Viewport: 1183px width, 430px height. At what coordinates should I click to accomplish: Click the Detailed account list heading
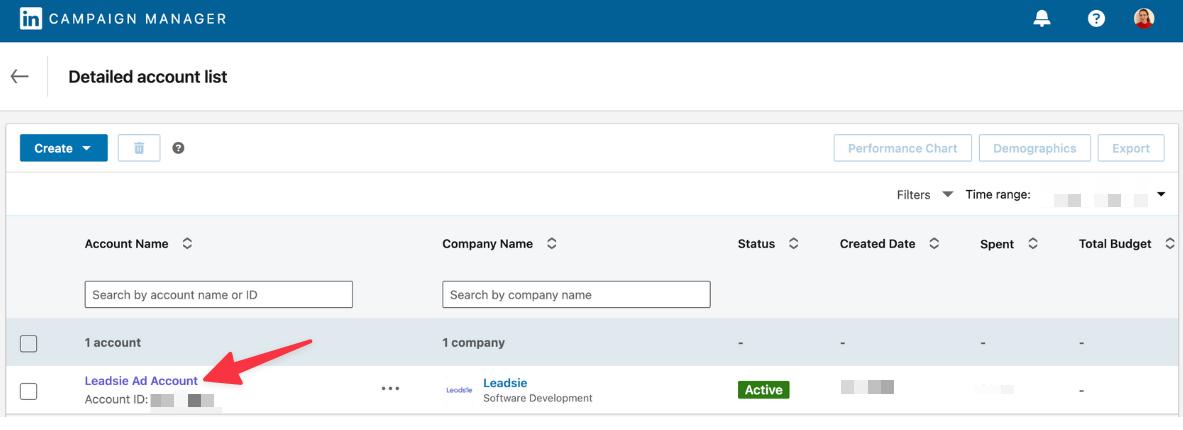pos(148,76)
